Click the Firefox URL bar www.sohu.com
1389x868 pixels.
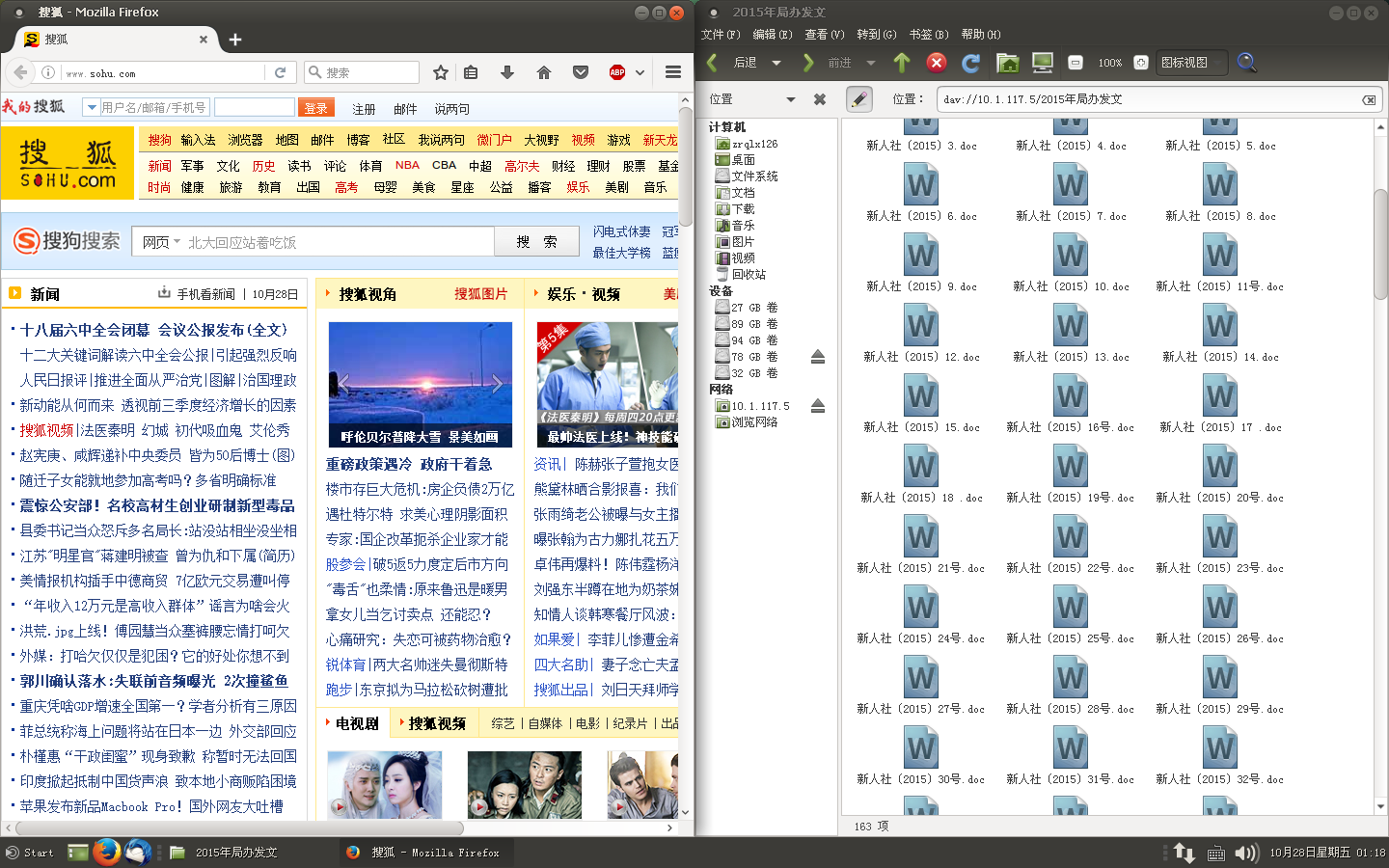pyautogui.click(x=162, y=72)
